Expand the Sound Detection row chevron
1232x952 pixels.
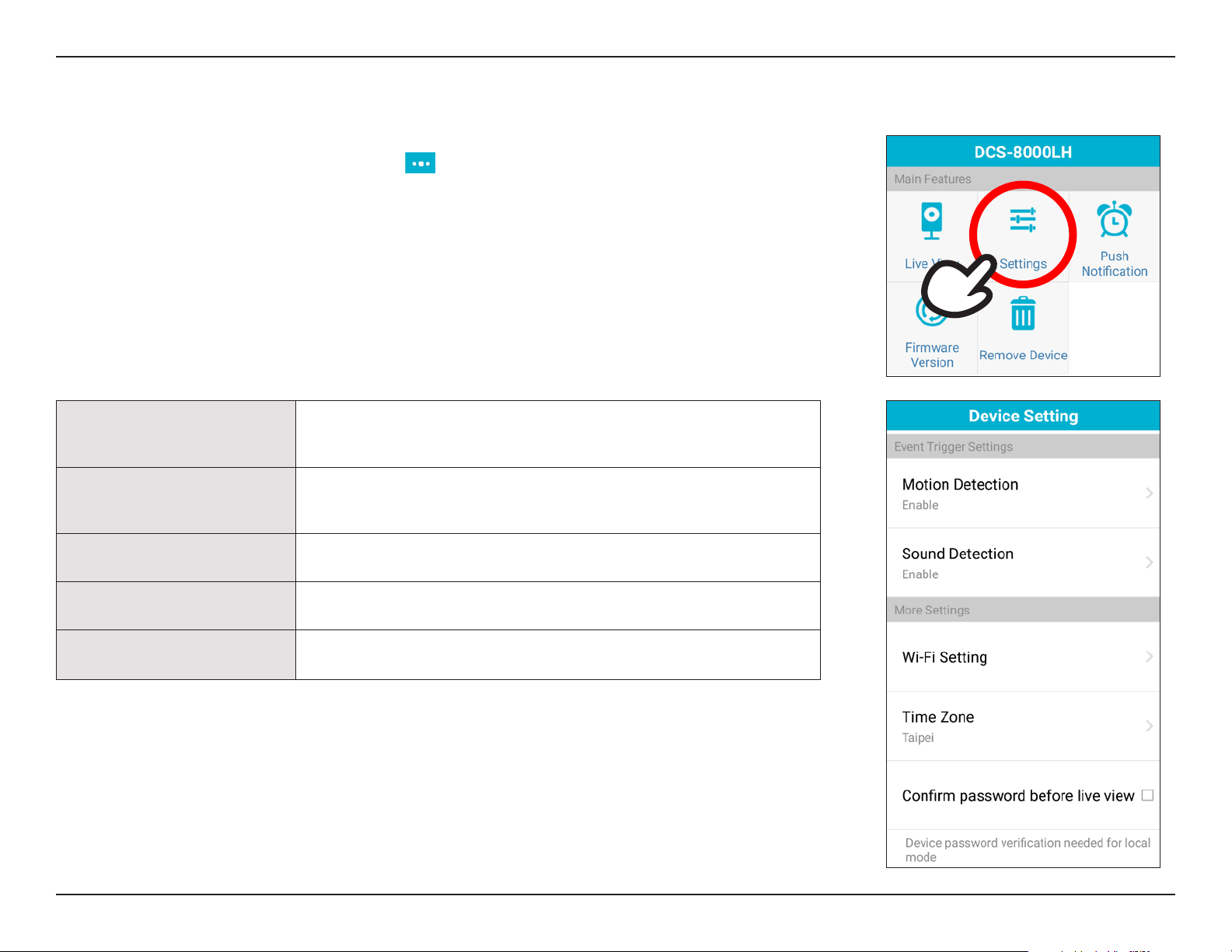[x=1149, y=562]
